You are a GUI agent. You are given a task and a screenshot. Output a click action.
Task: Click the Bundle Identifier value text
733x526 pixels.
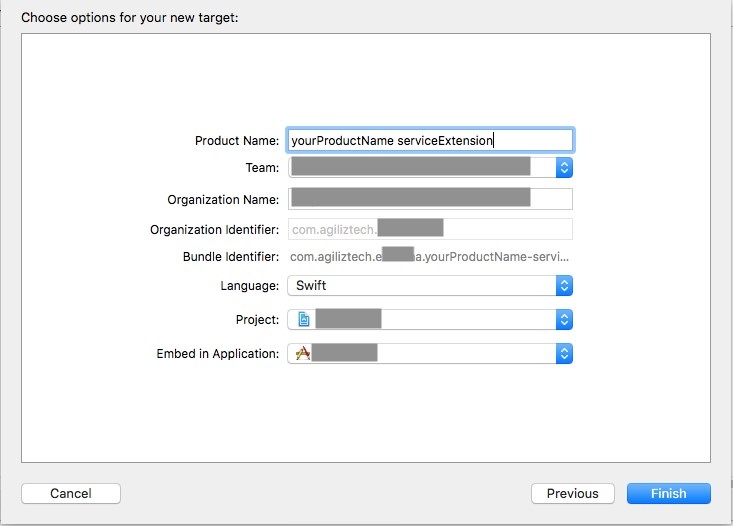(430, 257)
